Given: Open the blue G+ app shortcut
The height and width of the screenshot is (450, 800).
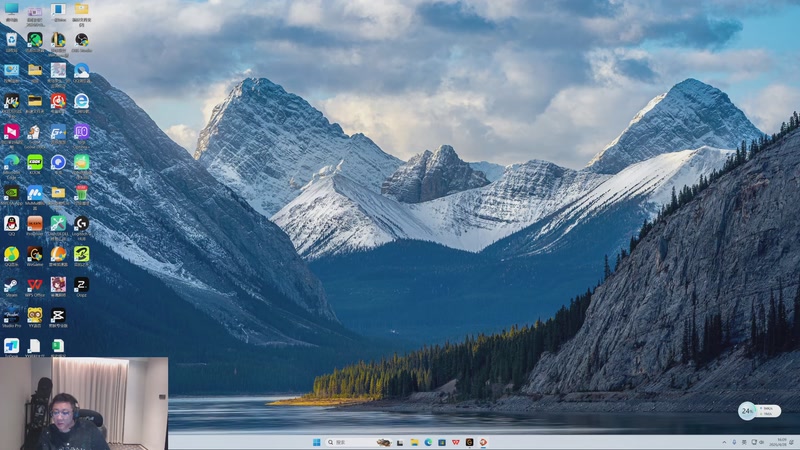Looking at the screenshot, I should coord(58,132).
